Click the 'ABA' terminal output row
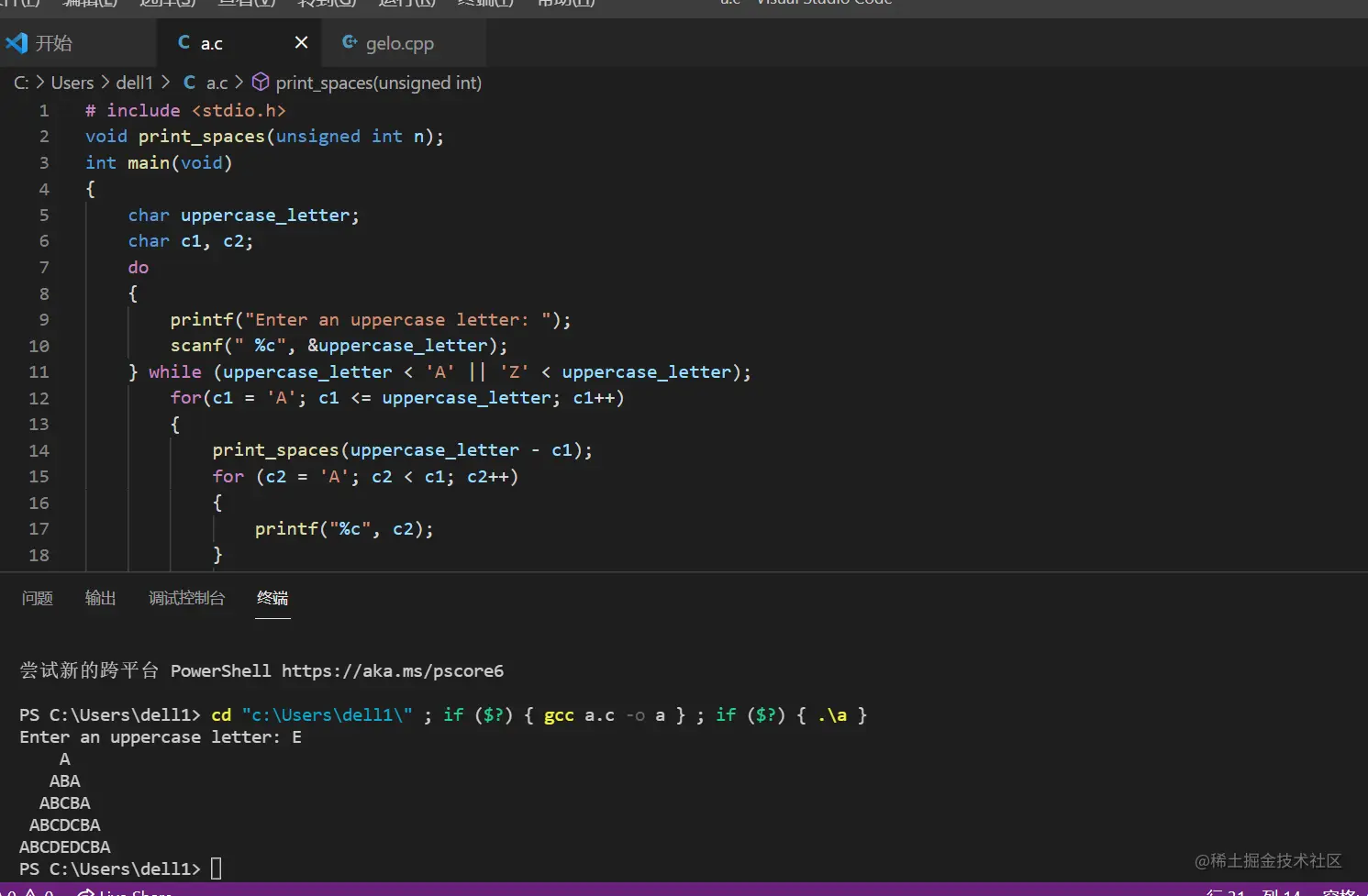The width and height of the screenshot is (1368, 896). click(x=64, y=780)
